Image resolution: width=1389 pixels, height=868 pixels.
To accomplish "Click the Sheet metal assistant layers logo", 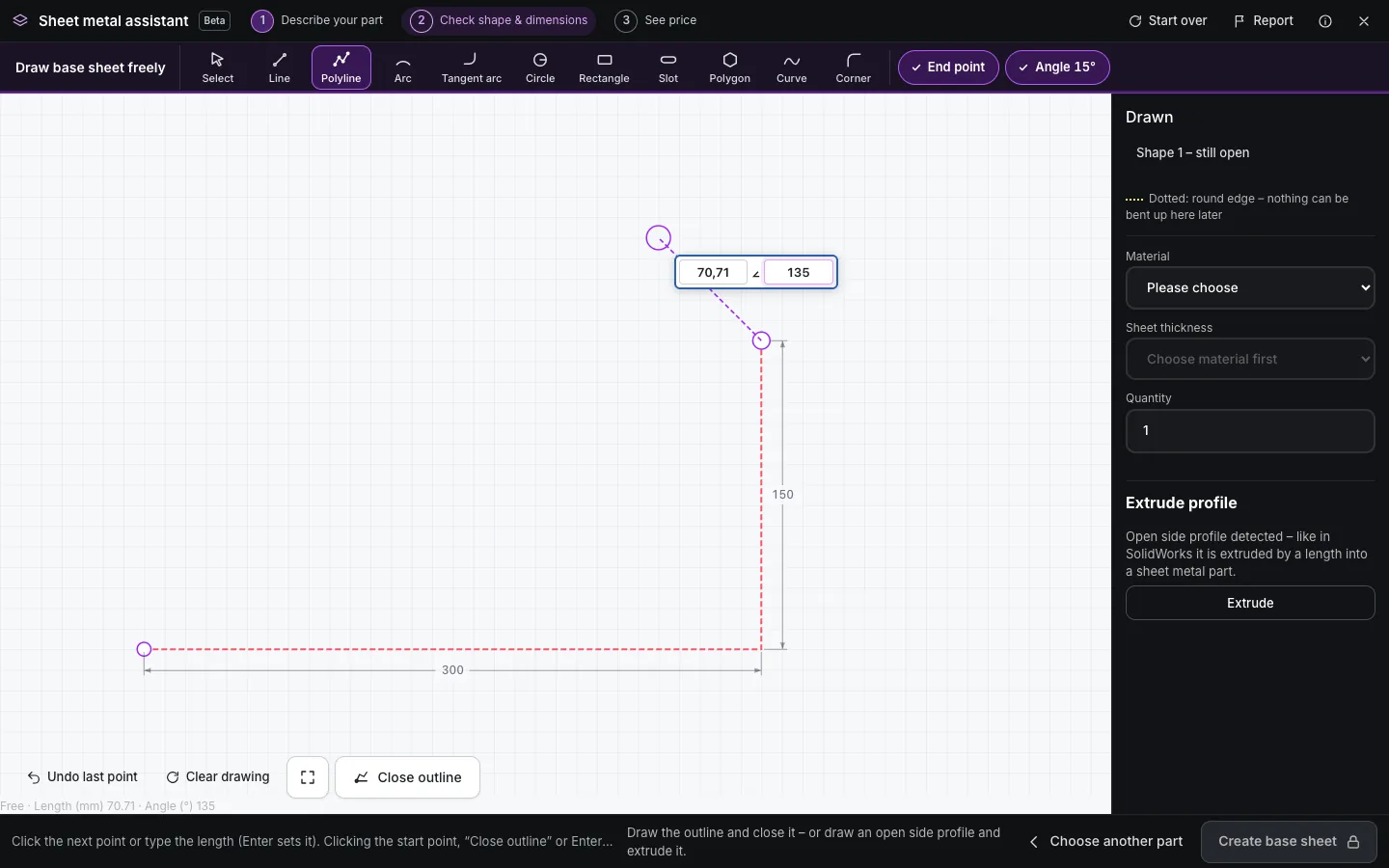I will 20,20.
